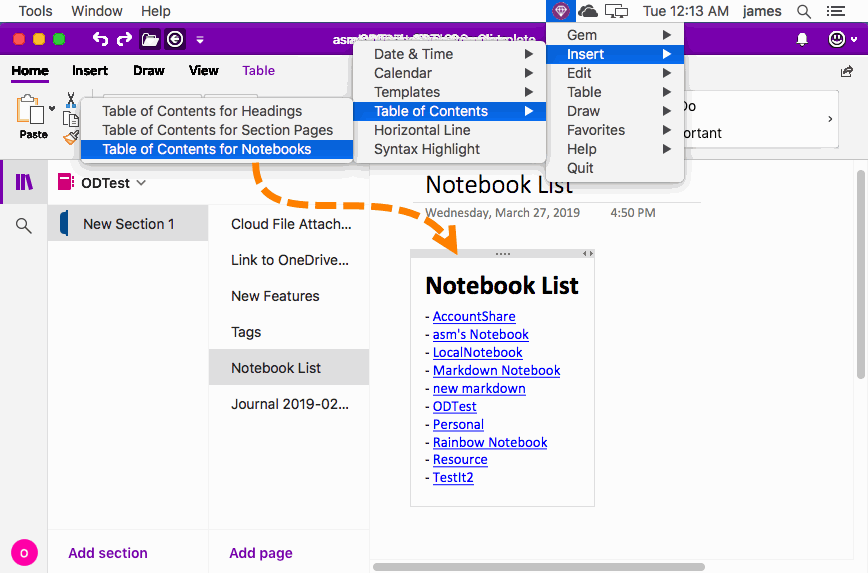Open Notification Center list icon
Viewport: 868px width, 573px height.
coord(835,11)
